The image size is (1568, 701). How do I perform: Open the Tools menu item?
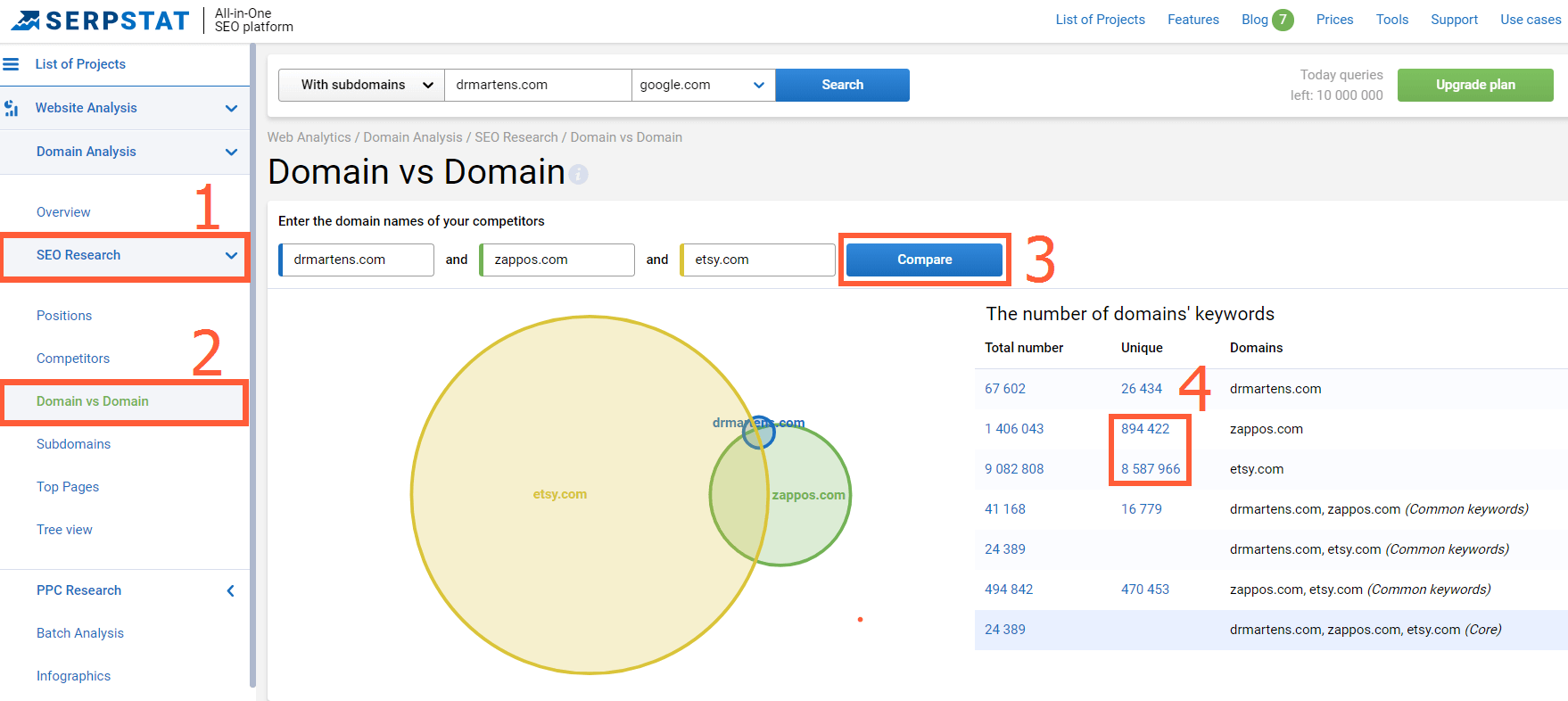[1391, 20]
